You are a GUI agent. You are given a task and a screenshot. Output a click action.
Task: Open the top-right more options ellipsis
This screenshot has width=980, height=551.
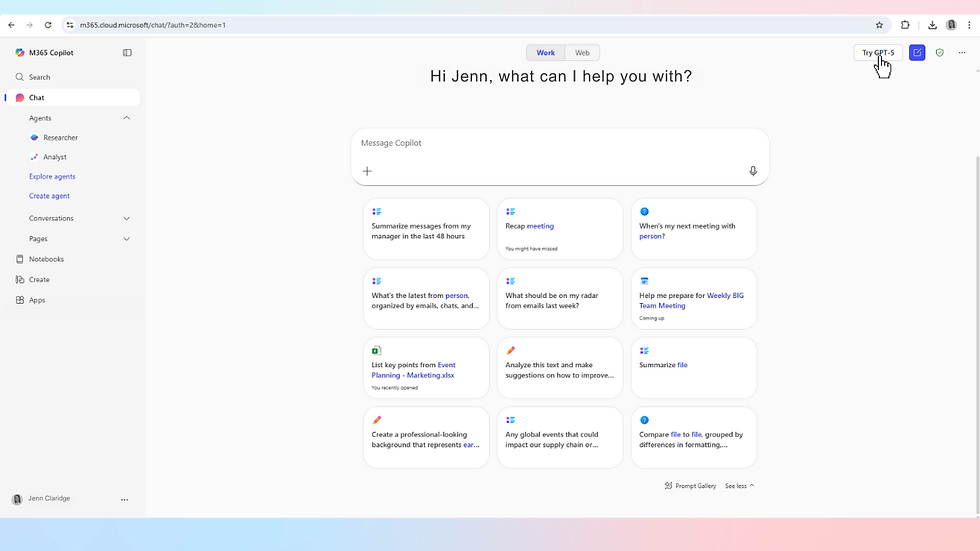[x=962, y=52]
